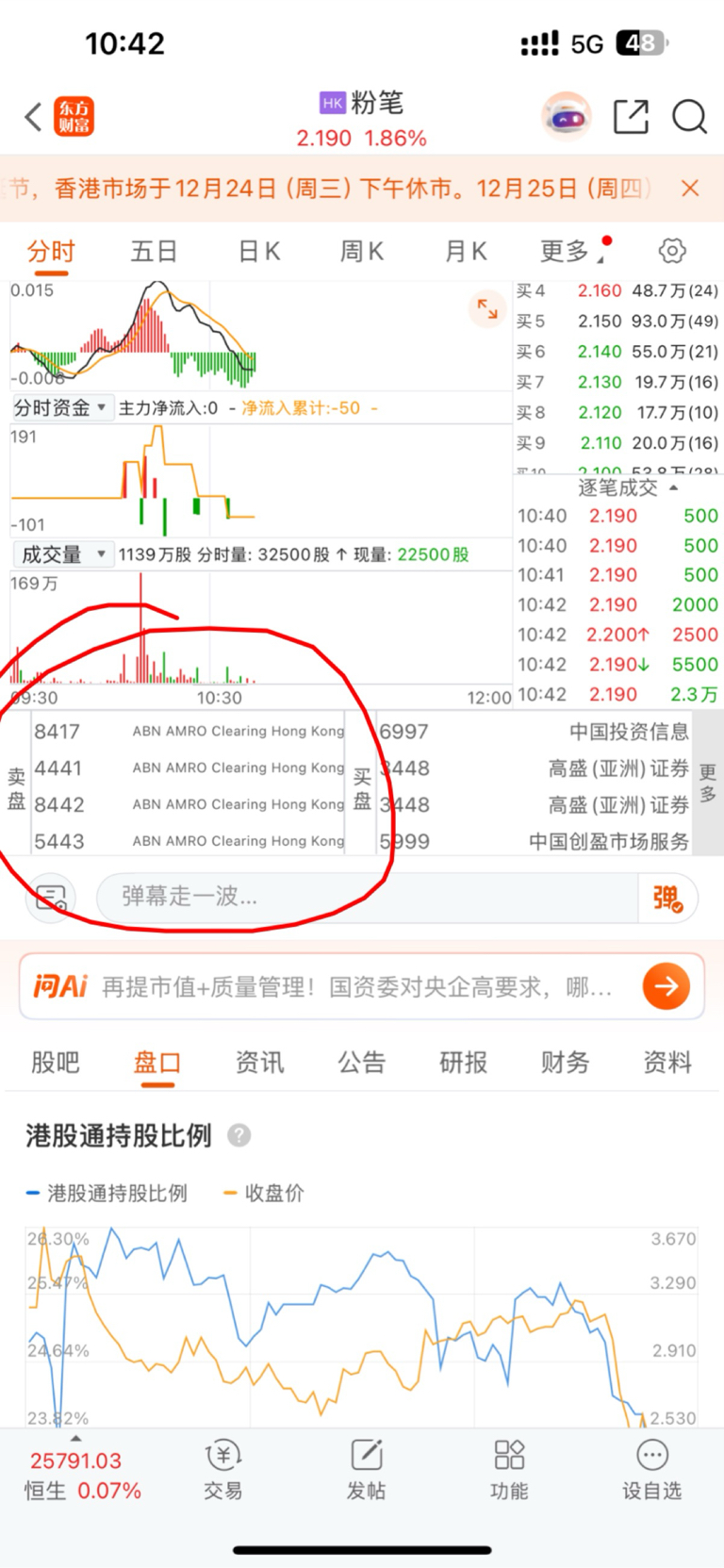The width and height of the screenshot is (724, 1568).
Task: Tap broker 5443 ABN AMRO row
Action: pos(189,840)
